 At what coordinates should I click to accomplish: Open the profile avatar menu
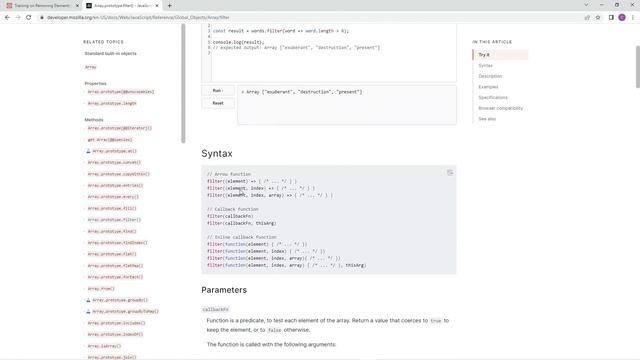tap(622, 18)
